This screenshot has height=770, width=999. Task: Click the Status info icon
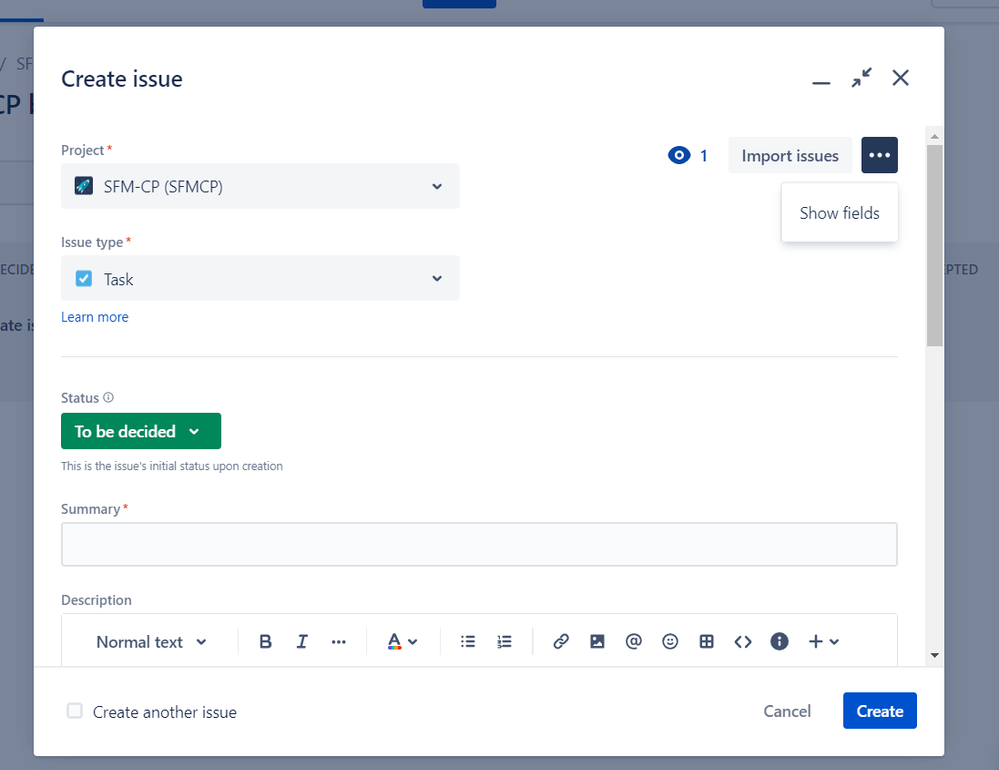point(108,397)
